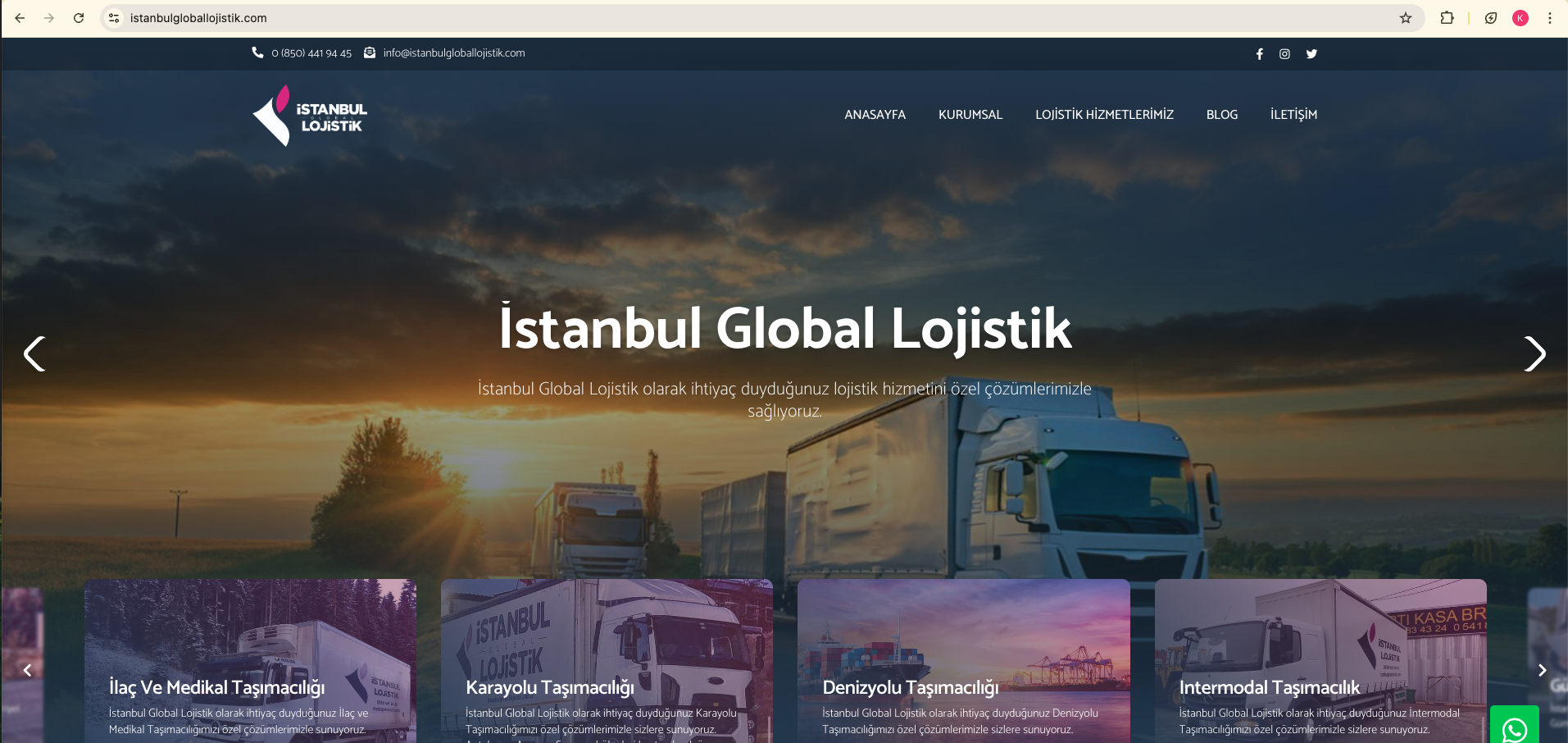Slide service cards to previous
This screenshot has height=743, width=1568.
click(27, 671)
